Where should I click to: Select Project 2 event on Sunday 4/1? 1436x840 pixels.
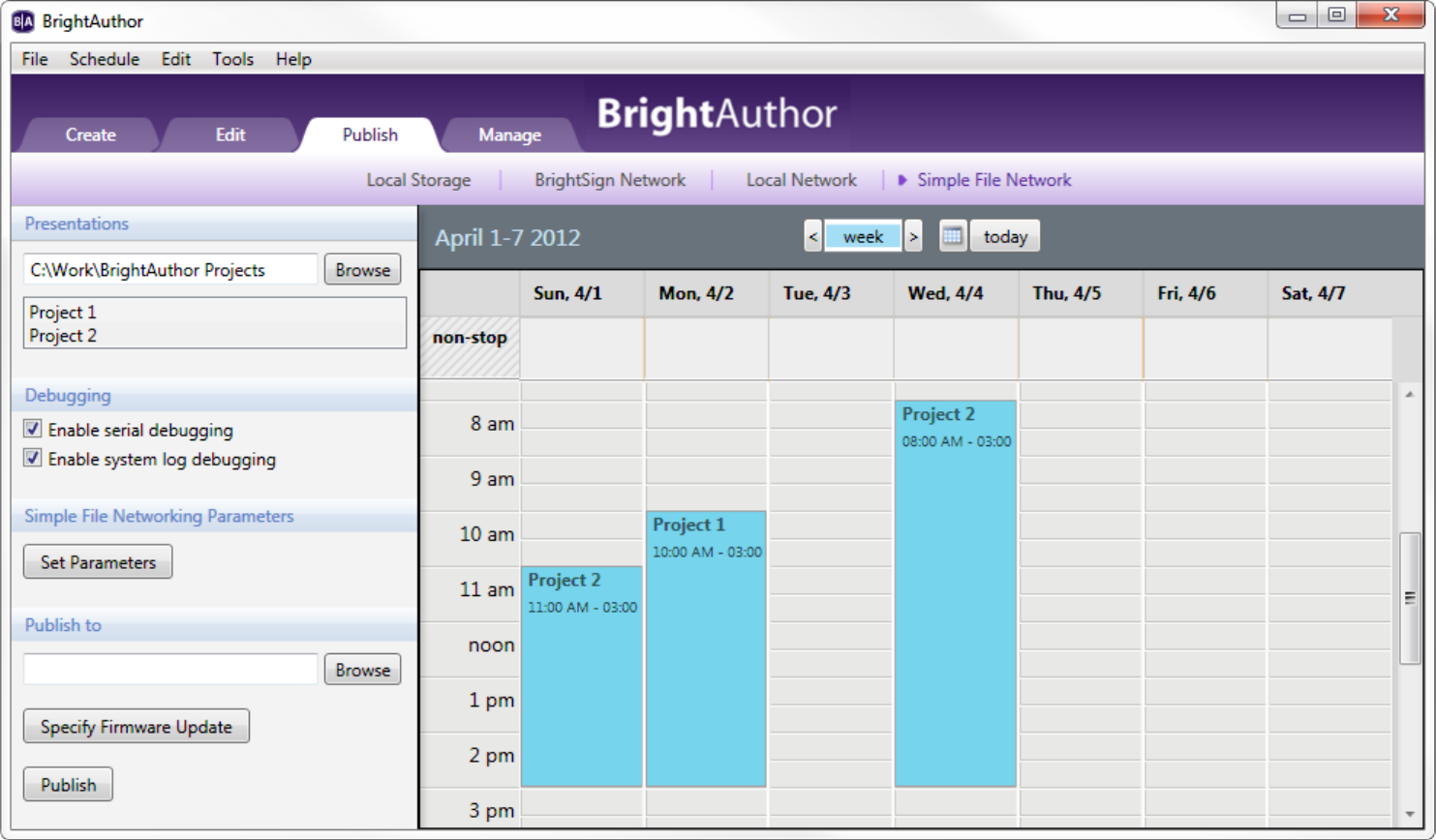click(582, 676)
